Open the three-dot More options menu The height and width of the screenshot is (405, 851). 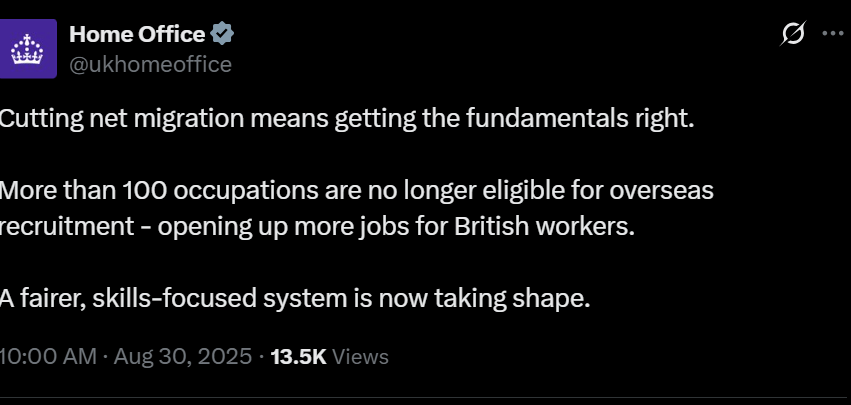[832, 33]
